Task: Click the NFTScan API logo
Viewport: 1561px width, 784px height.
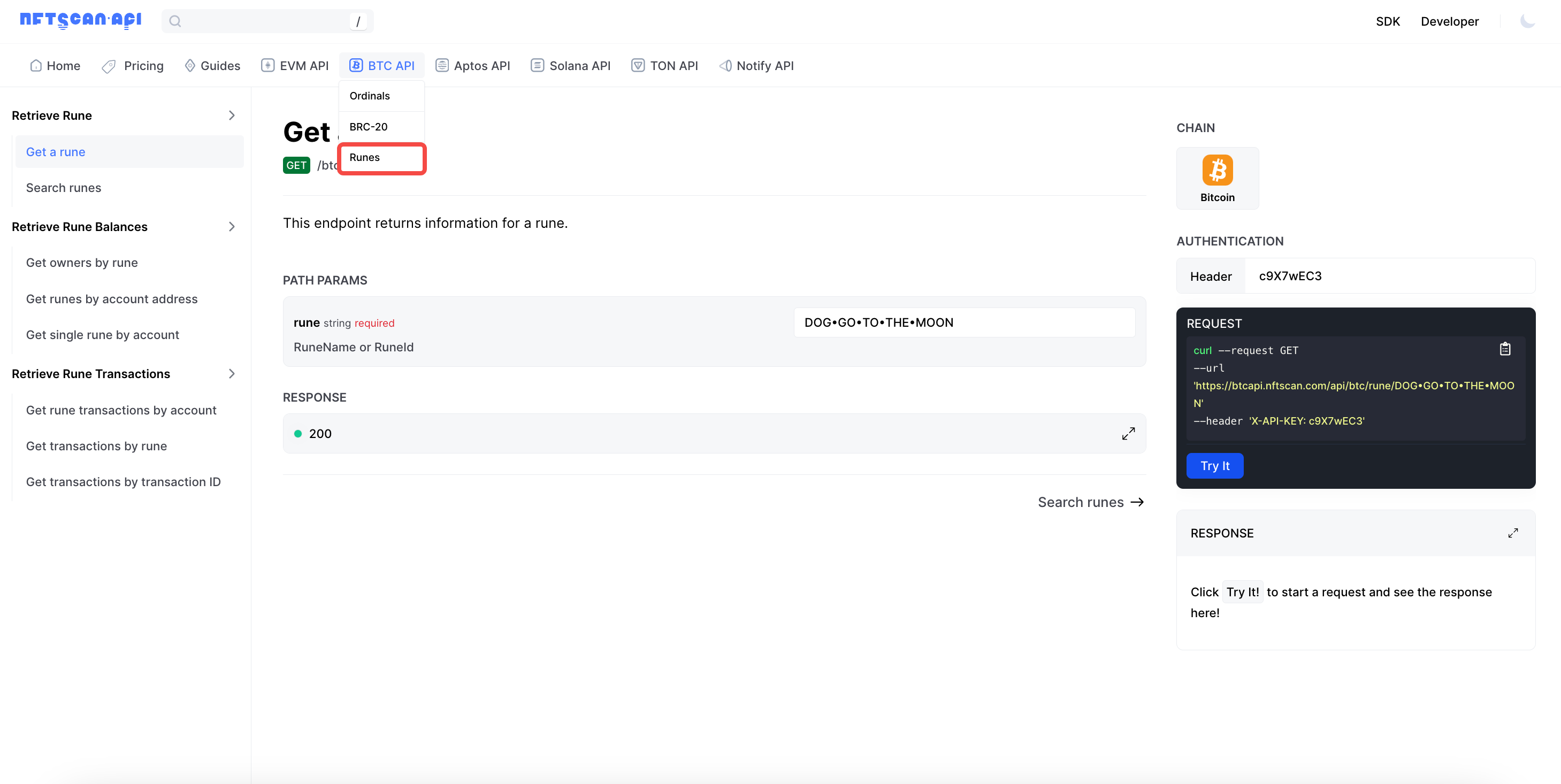Action: (x=81, y=21)
